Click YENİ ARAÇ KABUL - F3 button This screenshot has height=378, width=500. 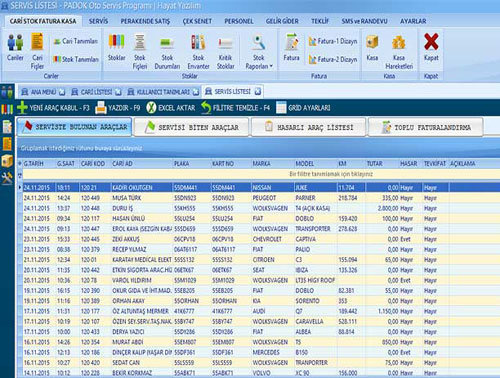53,108
